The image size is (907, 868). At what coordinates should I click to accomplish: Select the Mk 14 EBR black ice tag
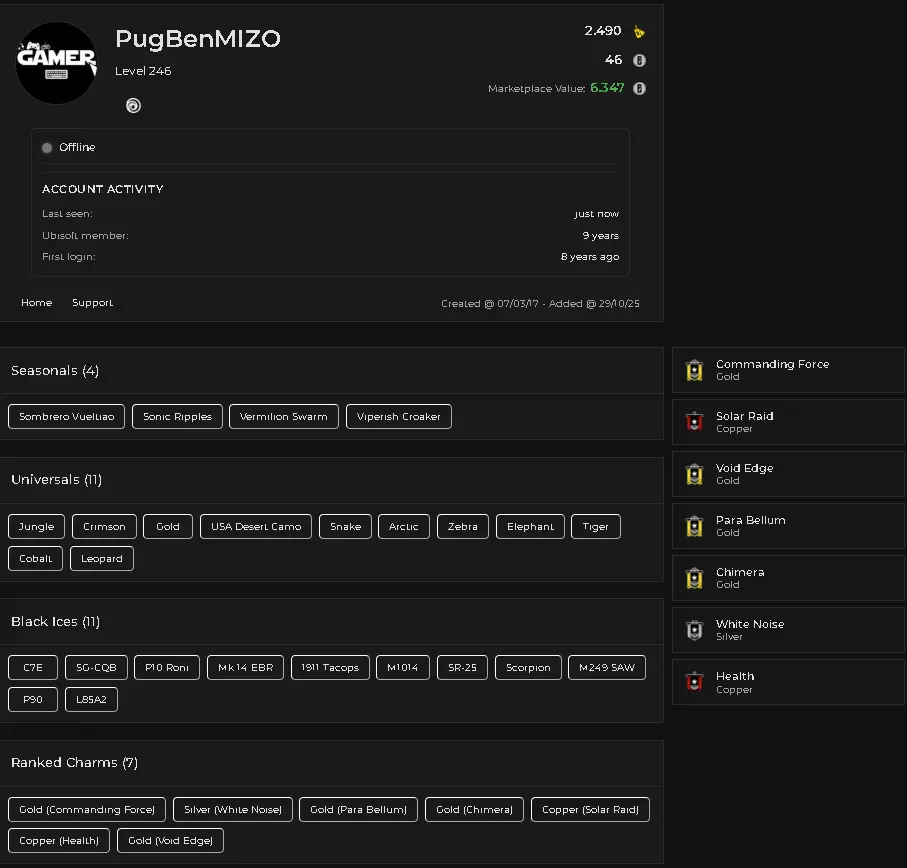pos(245,668)
